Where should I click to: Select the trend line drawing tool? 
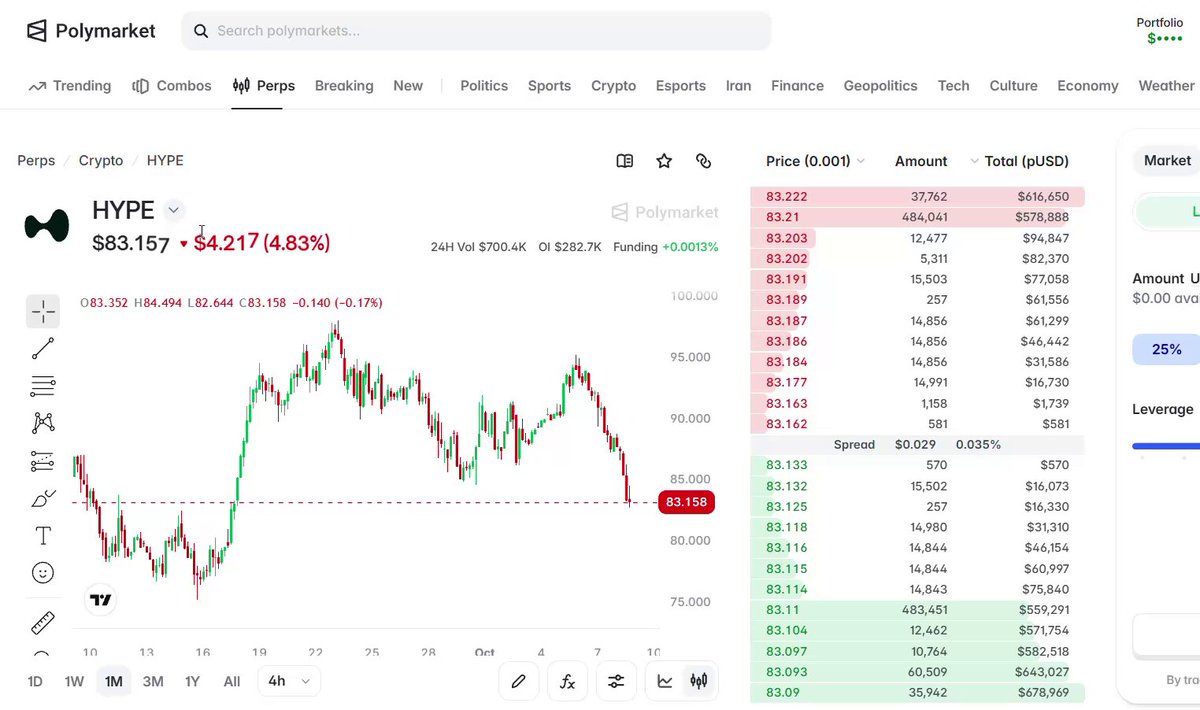coord(43,349)
